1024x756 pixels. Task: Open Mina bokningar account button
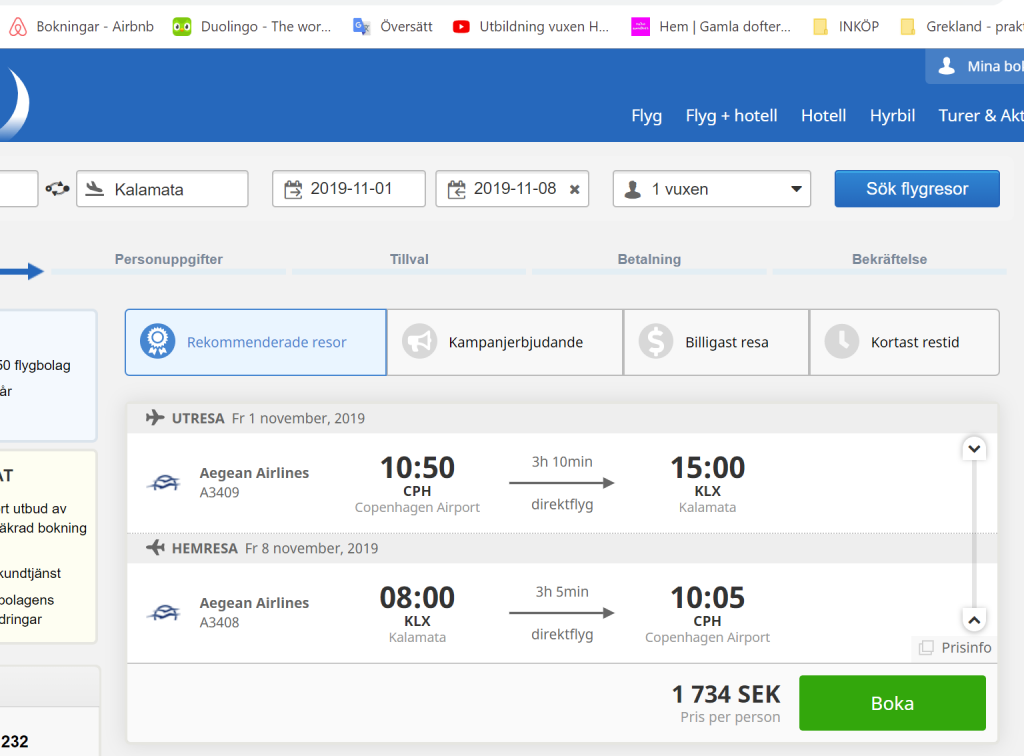coord(974,66)
